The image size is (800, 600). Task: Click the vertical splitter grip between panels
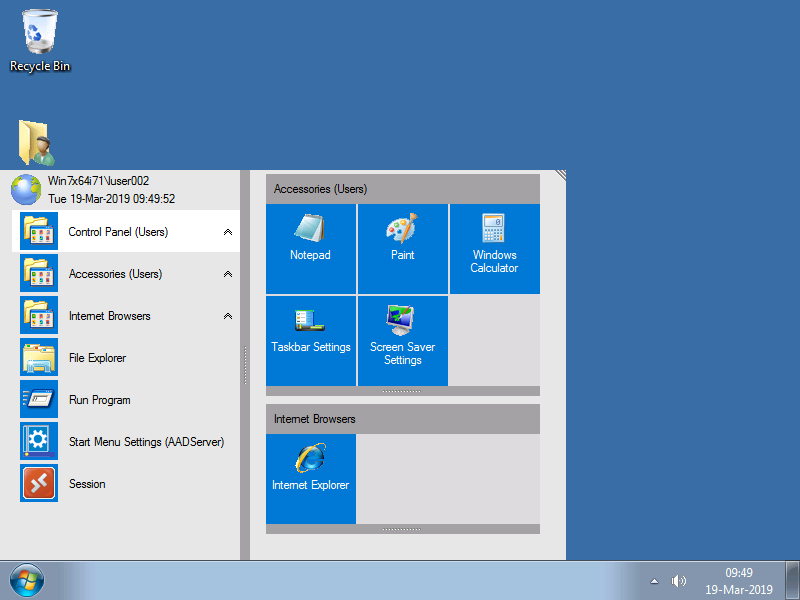[245, 365]
